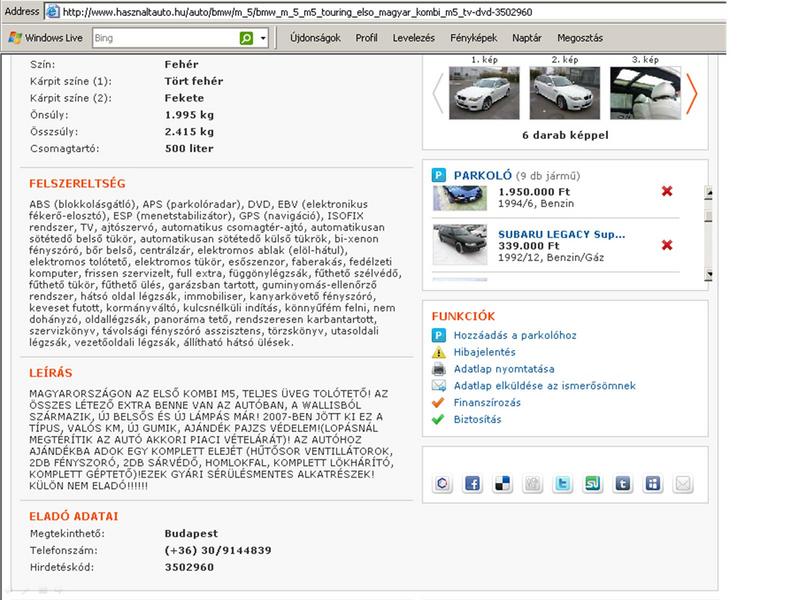Screen dimensions: 800x600
Task: Click the Hozzáadás a parkolóhoz link
Action: [x=515, y=335]
